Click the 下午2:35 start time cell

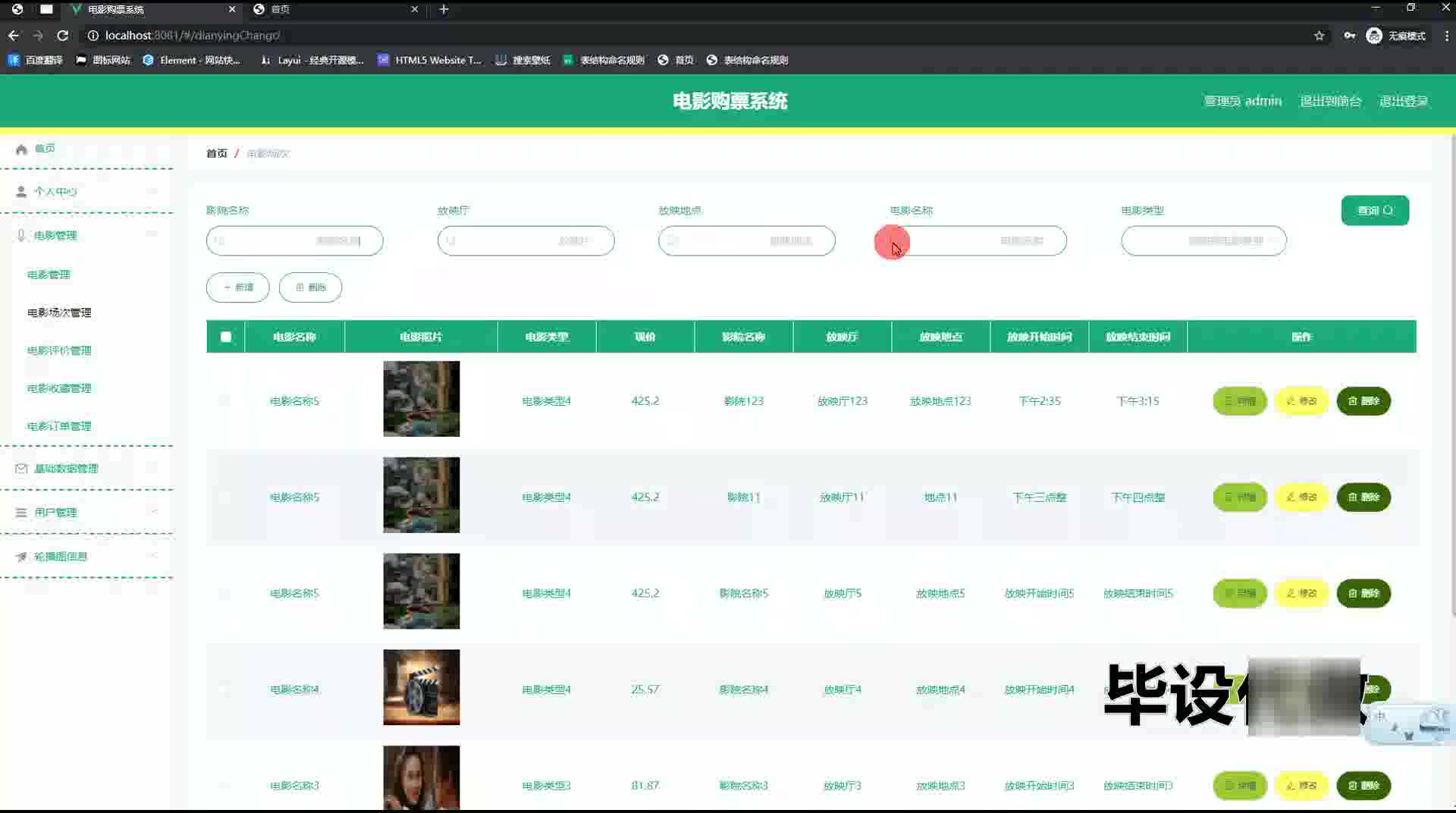pos(1039,401)
